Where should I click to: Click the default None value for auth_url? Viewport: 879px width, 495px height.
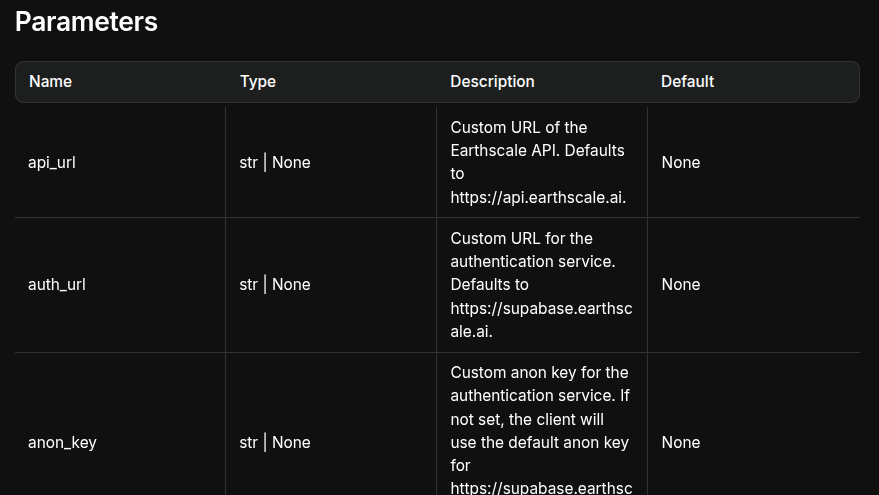[x=680, y=284]
